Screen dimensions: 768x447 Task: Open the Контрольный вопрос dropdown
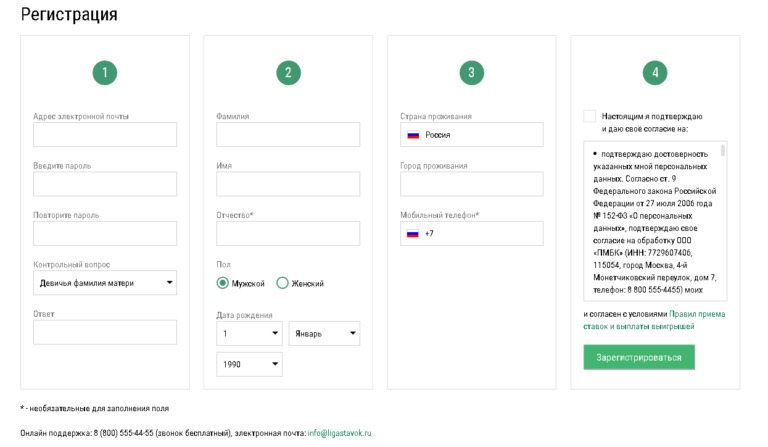pyautogui.click(x=105, y=282)
